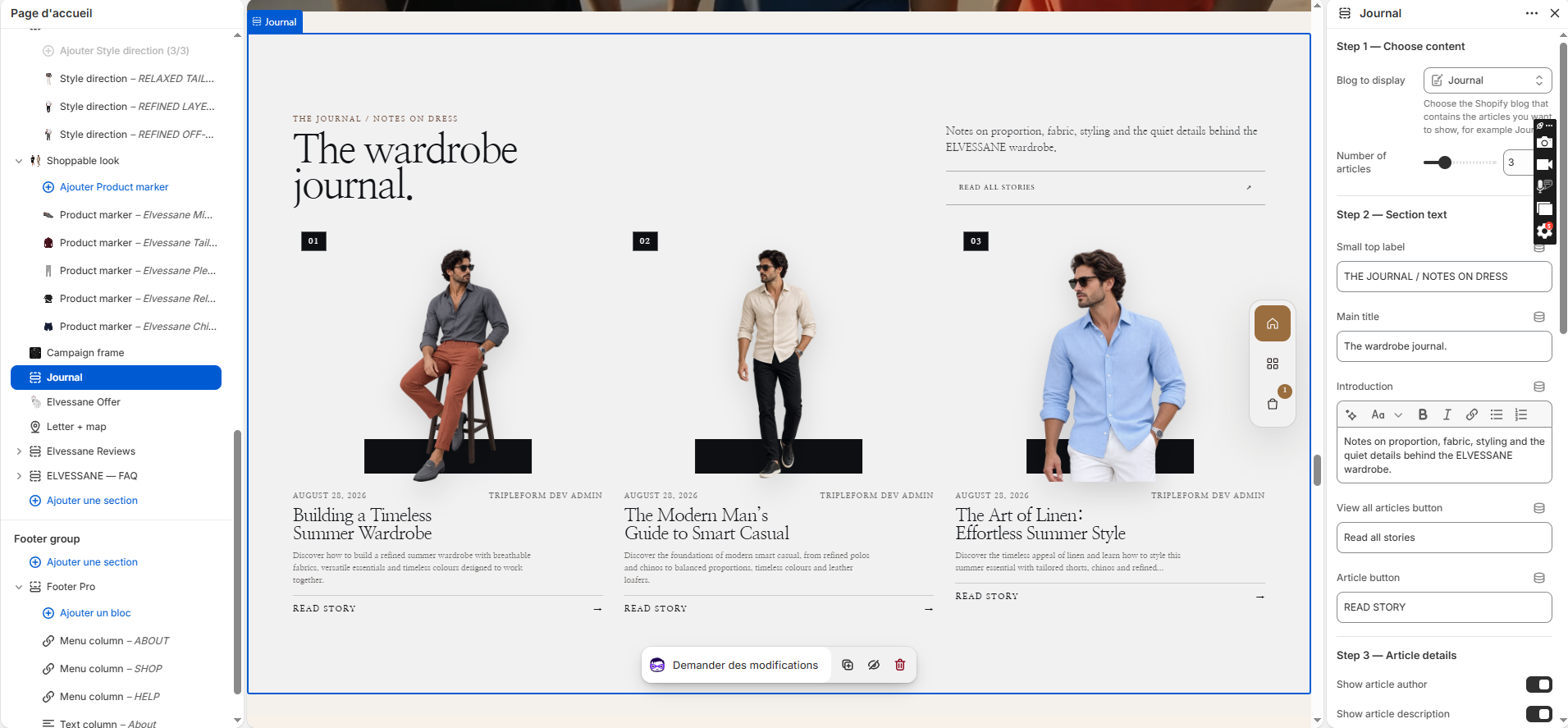Click the overlapping windows icon in floating toolbar
The width and height of the screenshot is (1568, 728).
point(1544,208)
